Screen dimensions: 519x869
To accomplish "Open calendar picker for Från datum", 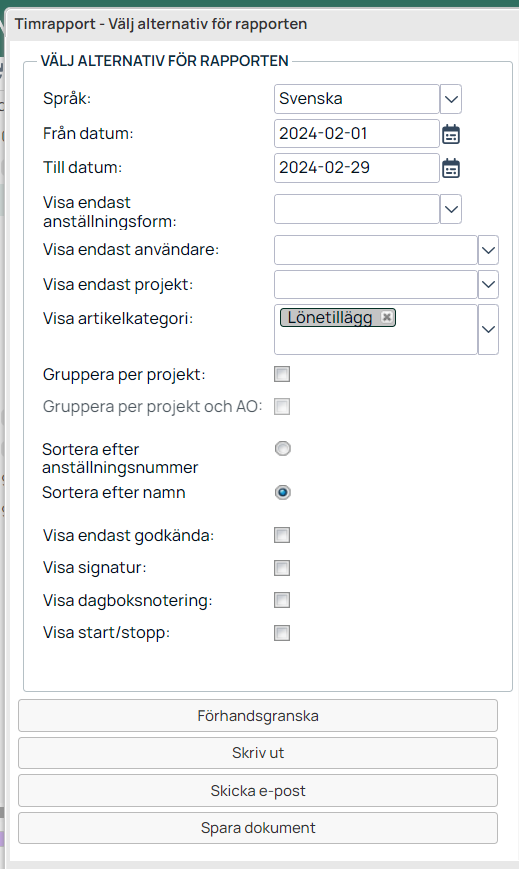I will tap(451, 134).
